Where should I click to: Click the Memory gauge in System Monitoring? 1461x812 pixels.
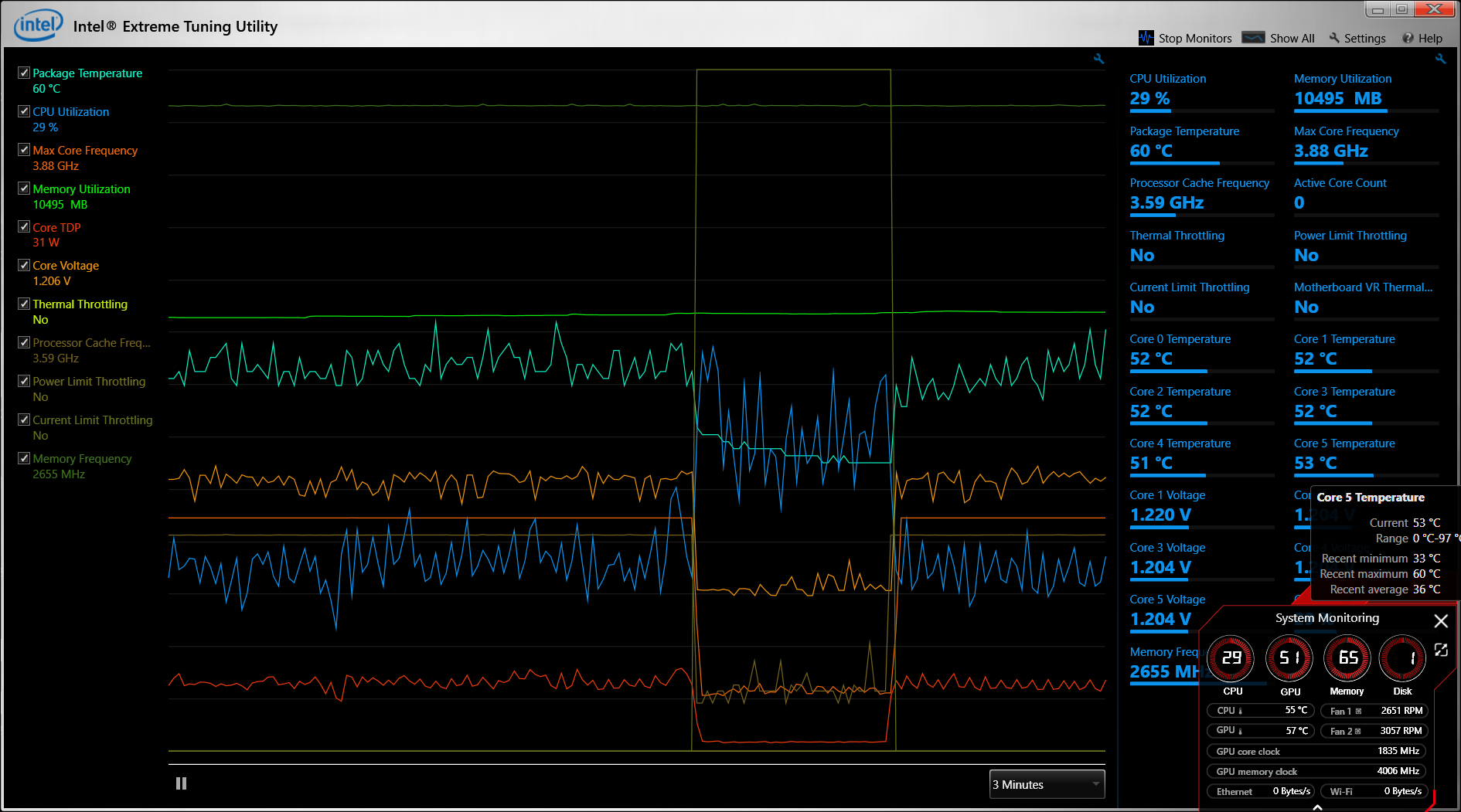(1347, 658)
